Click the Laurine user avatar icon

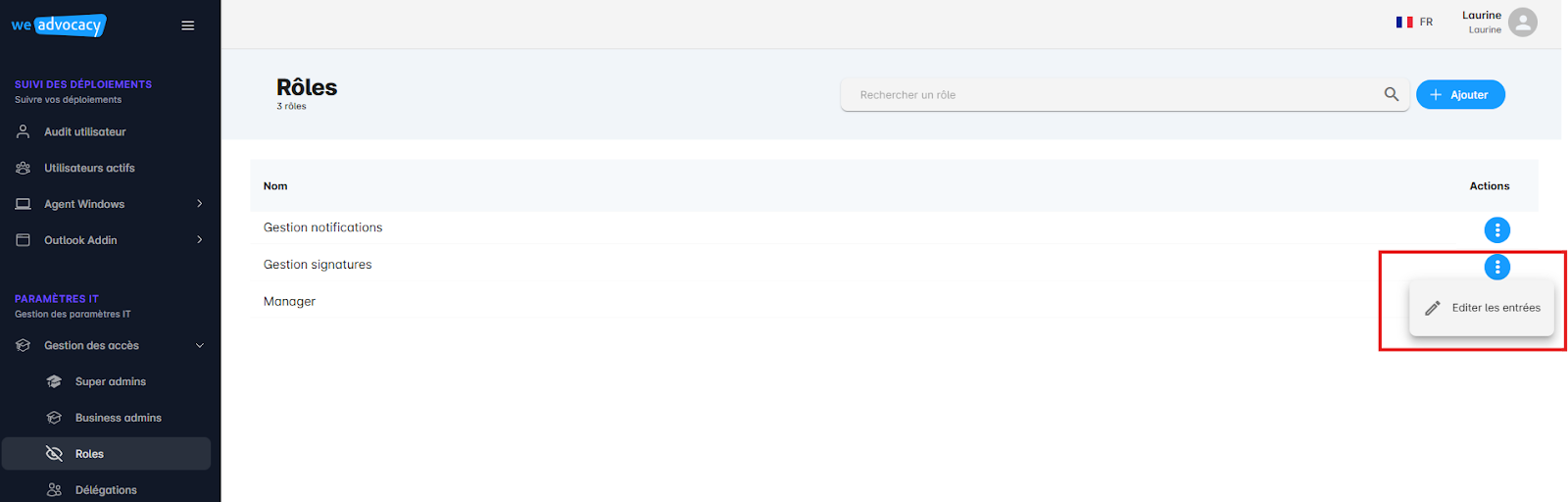click(x=1522, y=22)
